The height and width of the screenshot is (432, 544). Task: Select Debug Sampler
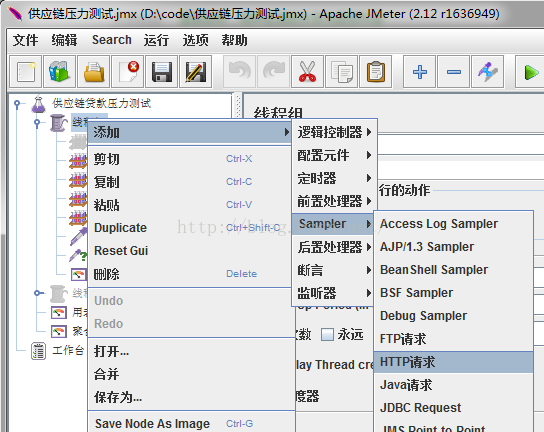453,316
